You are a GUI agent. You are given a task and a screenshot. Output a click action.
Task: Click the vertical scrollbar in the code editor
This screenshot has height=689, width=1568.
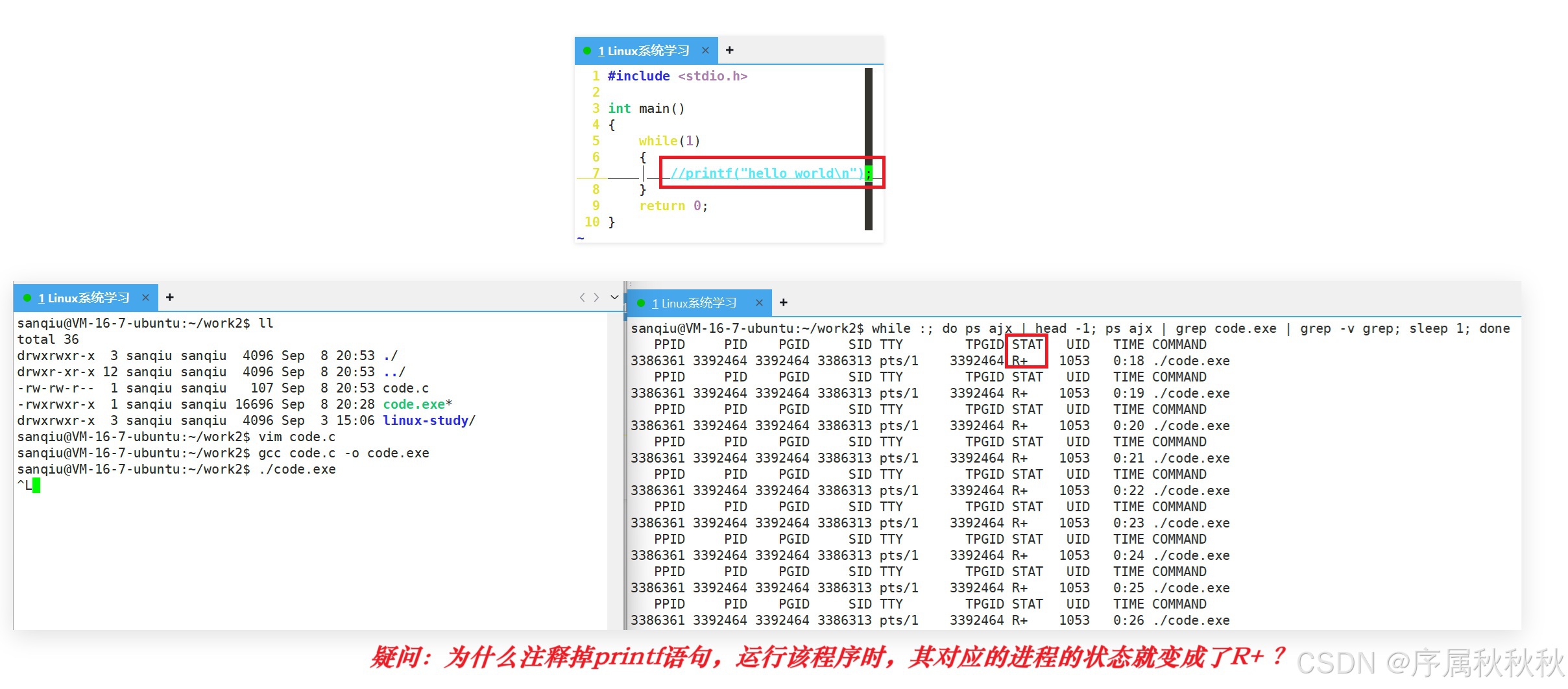(x=869, y=149)
